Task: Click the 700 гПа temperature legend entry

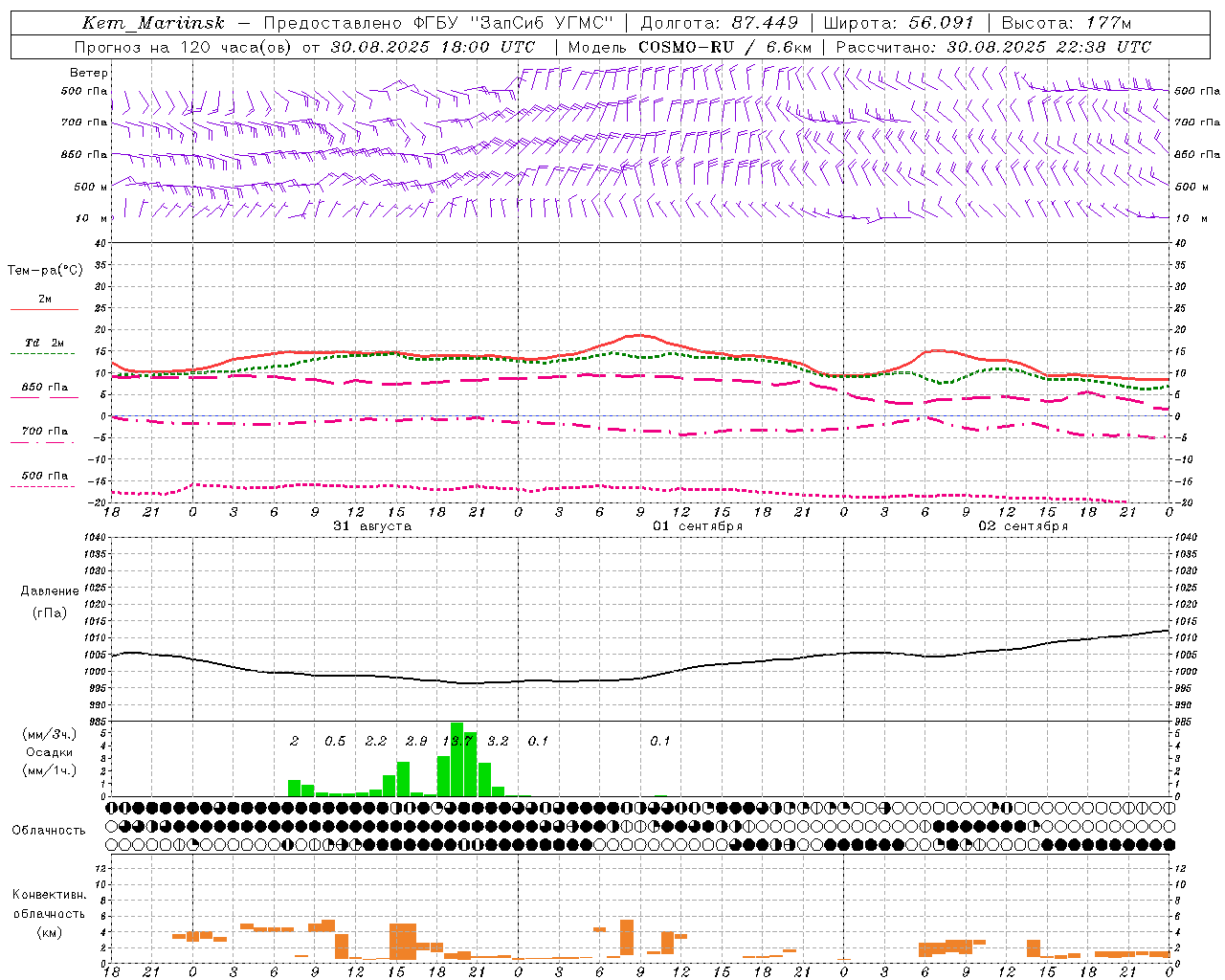Action: click(x=44, y=432)
